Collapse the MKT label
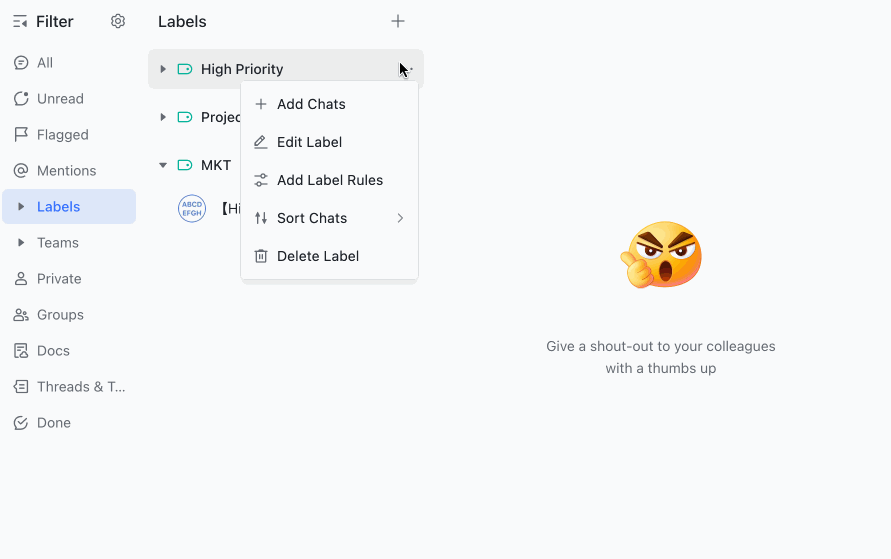Viewport: 891px width, 559px height. (x=163, y=165)
